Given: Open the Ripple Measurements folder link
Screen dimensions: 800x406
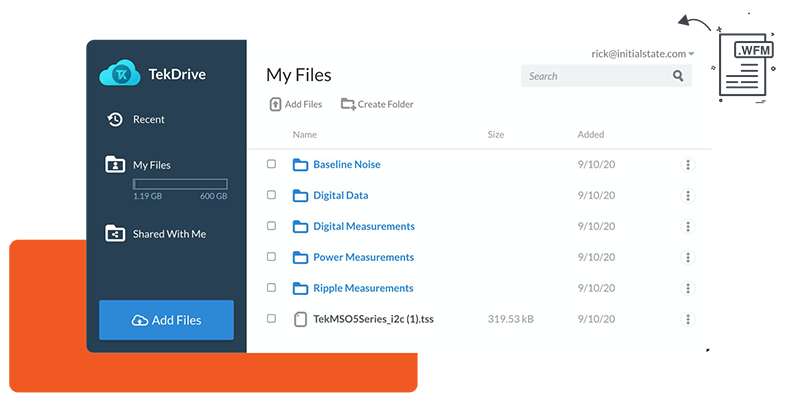Looking at the screenshot, I should tap(363, 288).
